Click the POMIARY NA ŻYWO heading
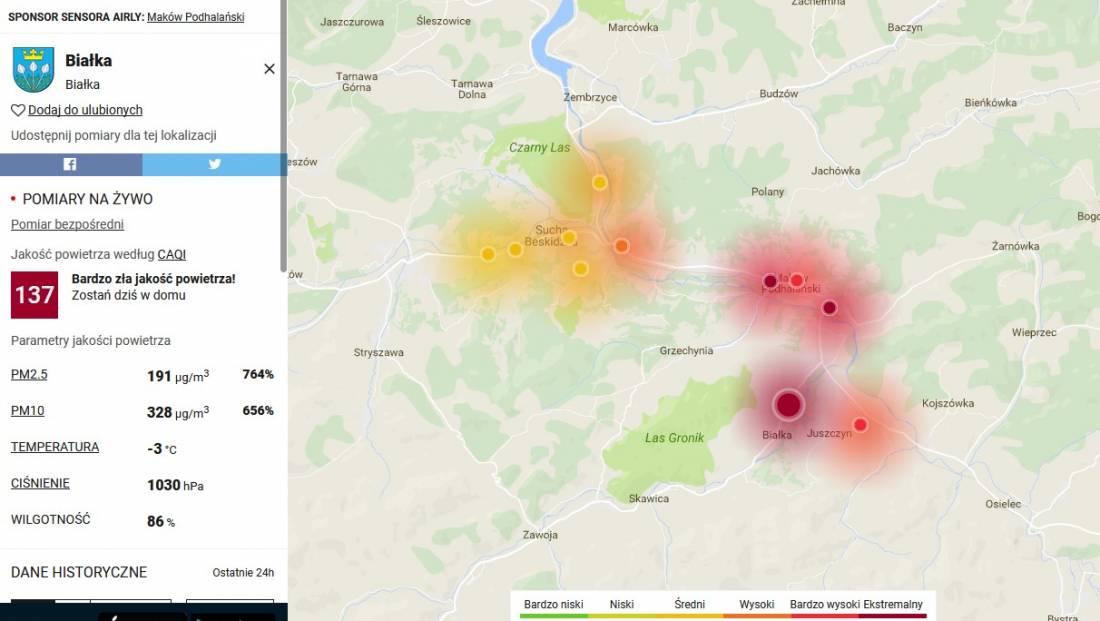Image resolution: width=1100 pixels, height=621 pixels. [x=88, y=199]
